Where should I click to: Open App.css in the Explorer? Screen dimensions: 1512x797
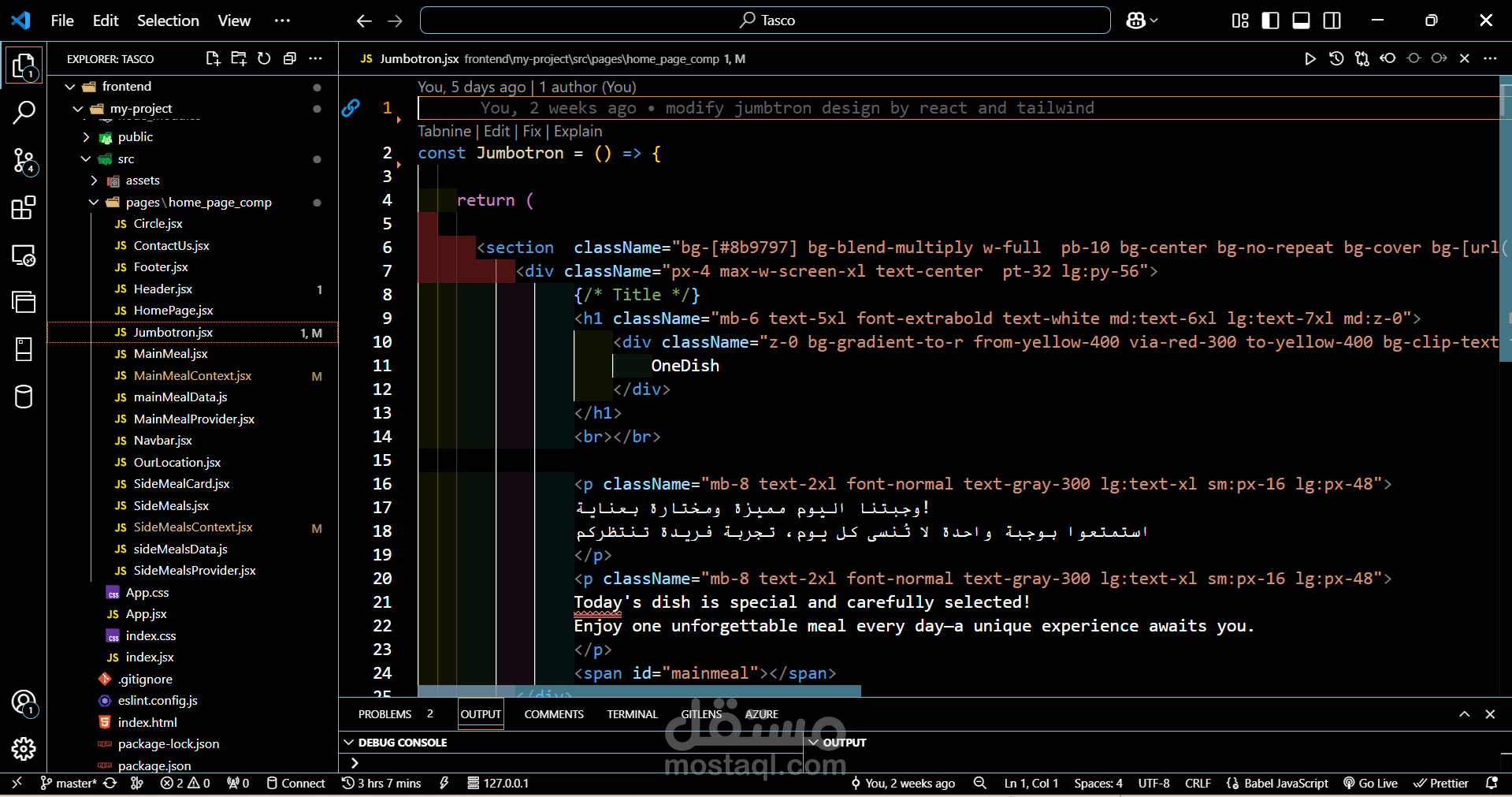[x=147, y=593]
